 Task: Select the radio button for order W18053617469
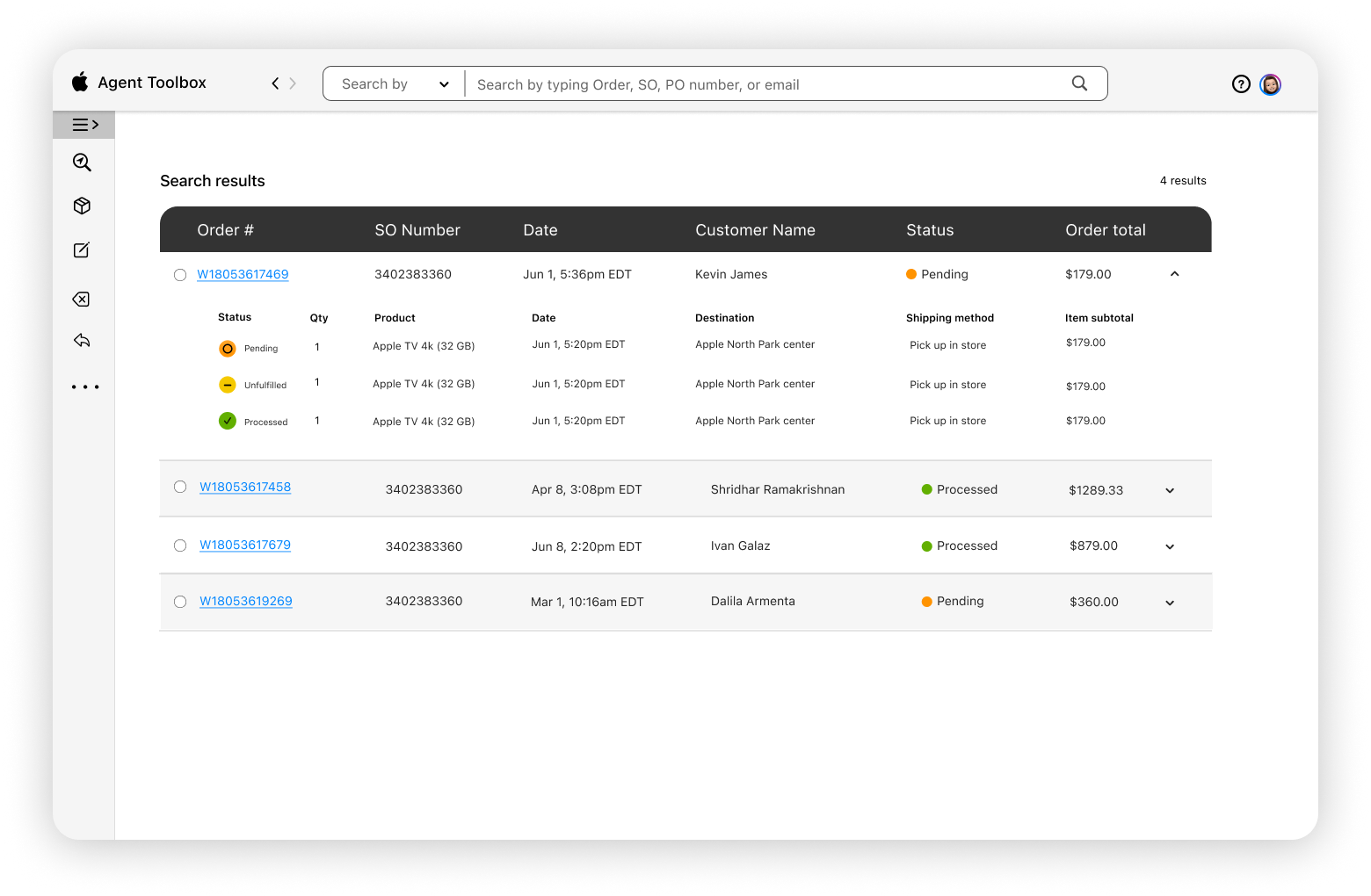click(180, 275)
